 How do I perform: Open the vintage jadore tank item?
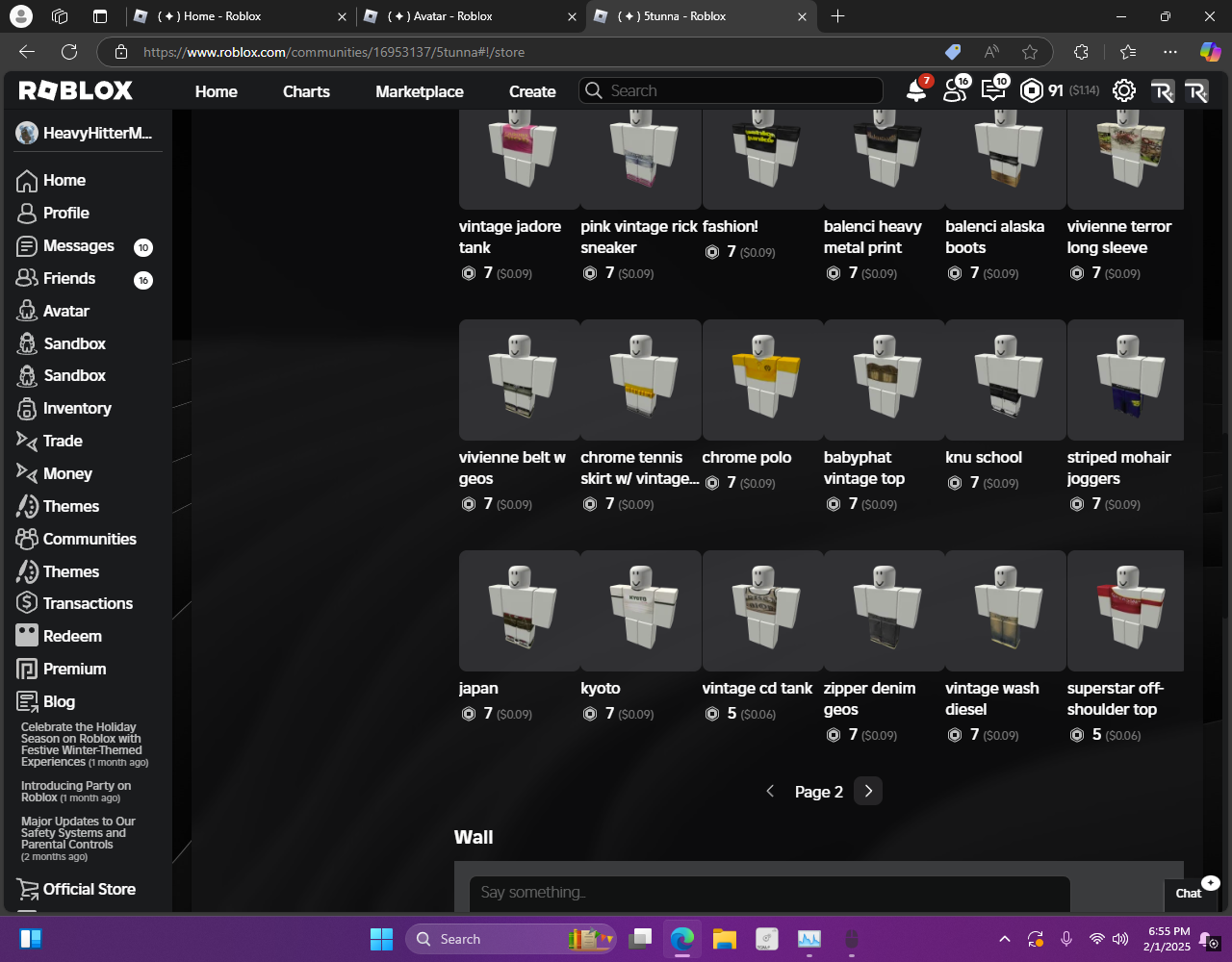coord(519,160)
